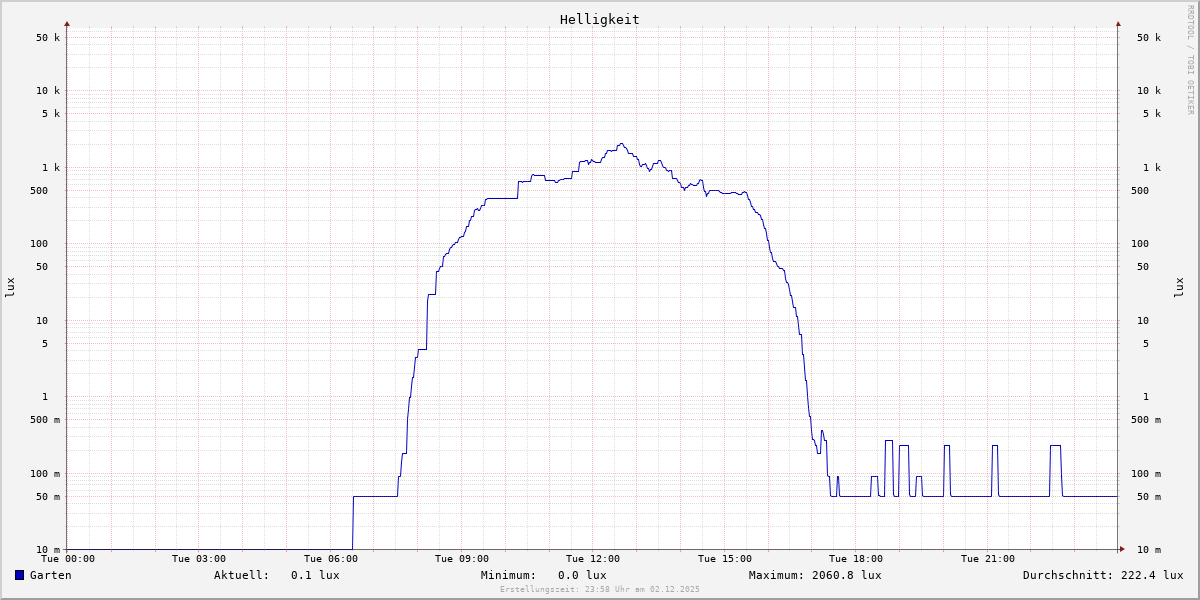
Task: Click the Tue 06:00 time axis label
Action: [330, 559]
